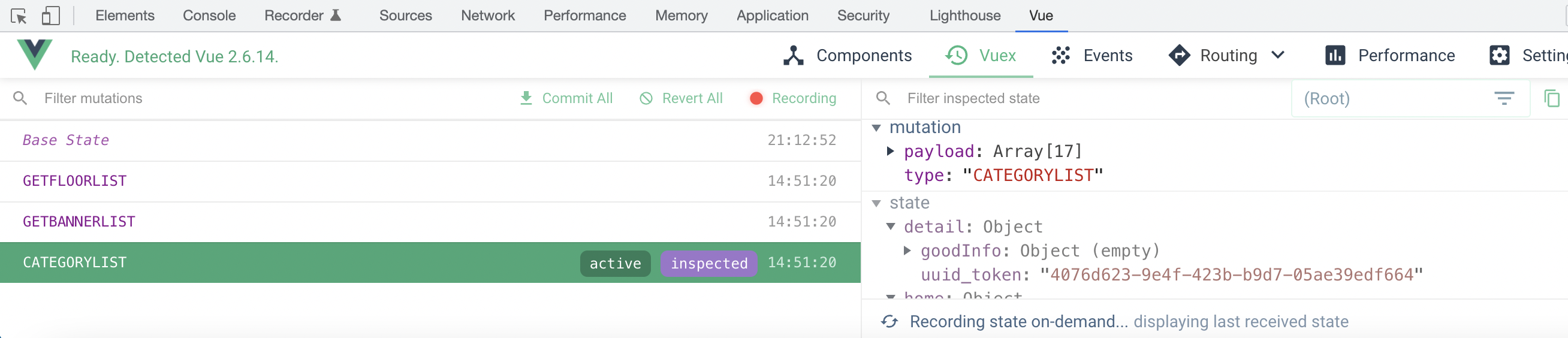Open the Components tree view
This screenshot has width=1568, height=338.
847,55
